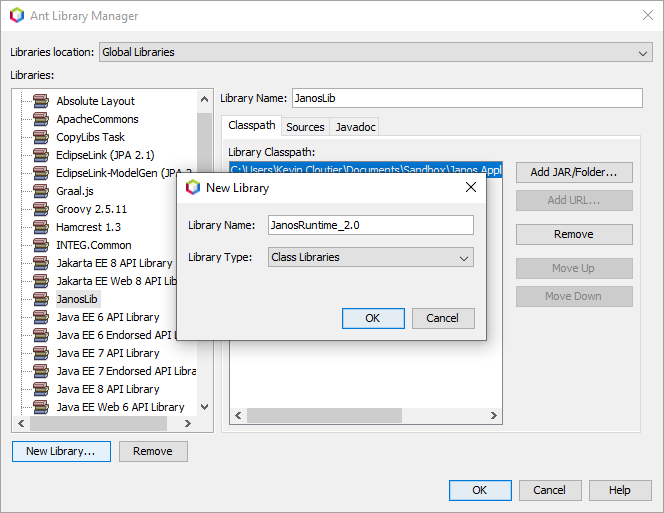Select the JanosLib library entry
The height and width of the screenshot is (513, 664).
click(x=77, y=299)
